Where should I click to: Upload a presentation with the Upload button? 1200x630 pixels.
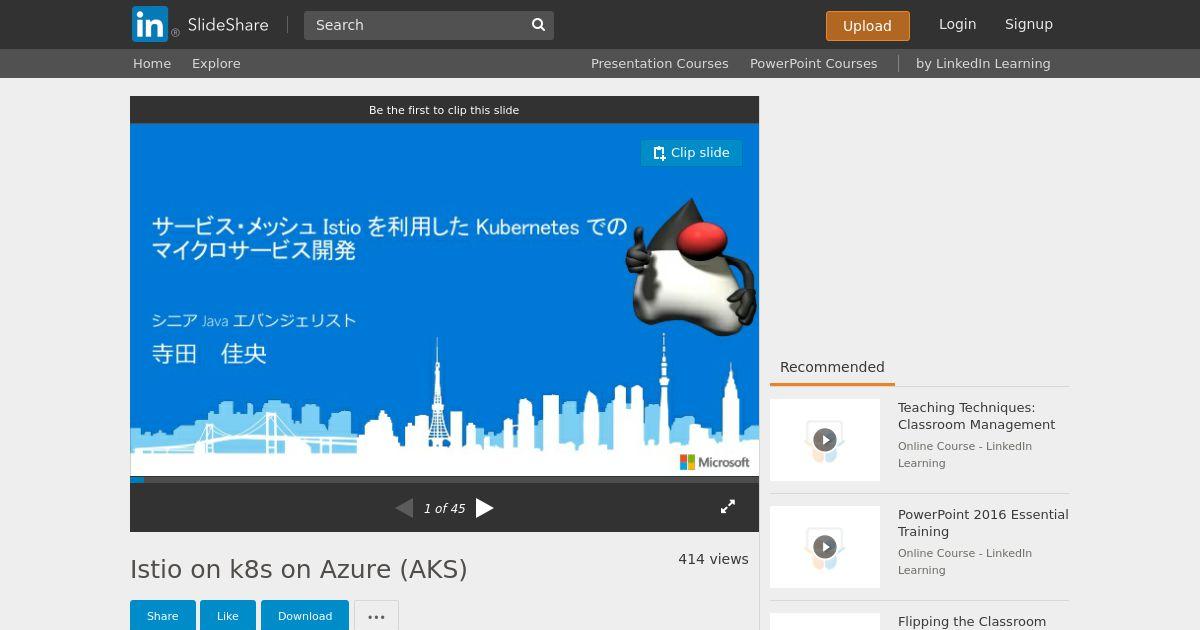pyautogui.click(x=867, y=26)
